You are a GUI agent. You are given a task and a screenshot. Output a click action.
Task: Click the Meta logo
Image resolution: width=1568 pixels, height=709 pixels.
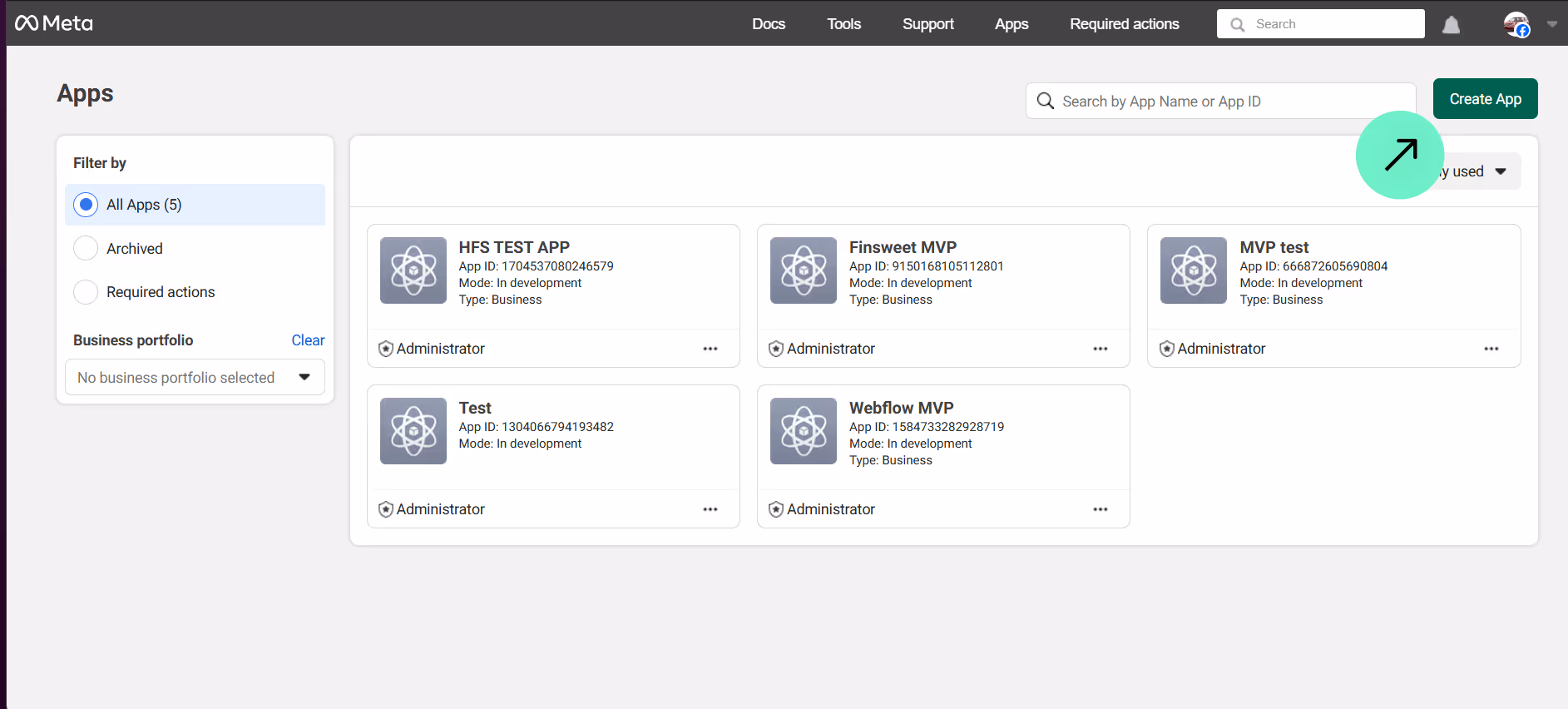pos(54,23)
